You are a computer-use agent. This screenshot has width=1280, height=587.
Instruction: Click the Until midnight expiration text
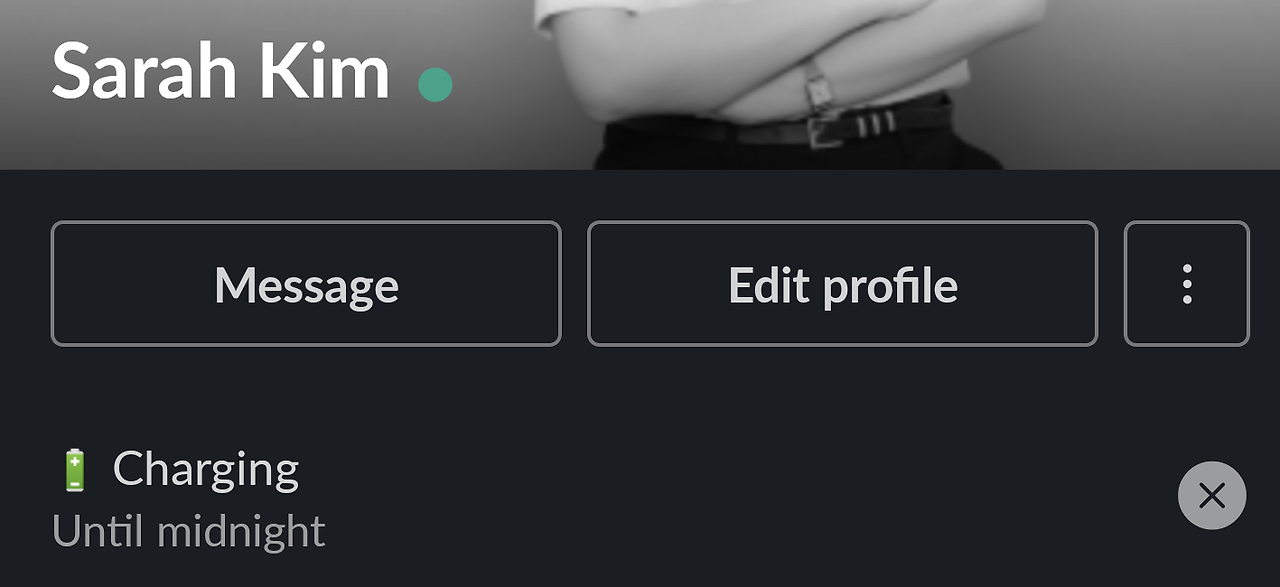[189, 531]
